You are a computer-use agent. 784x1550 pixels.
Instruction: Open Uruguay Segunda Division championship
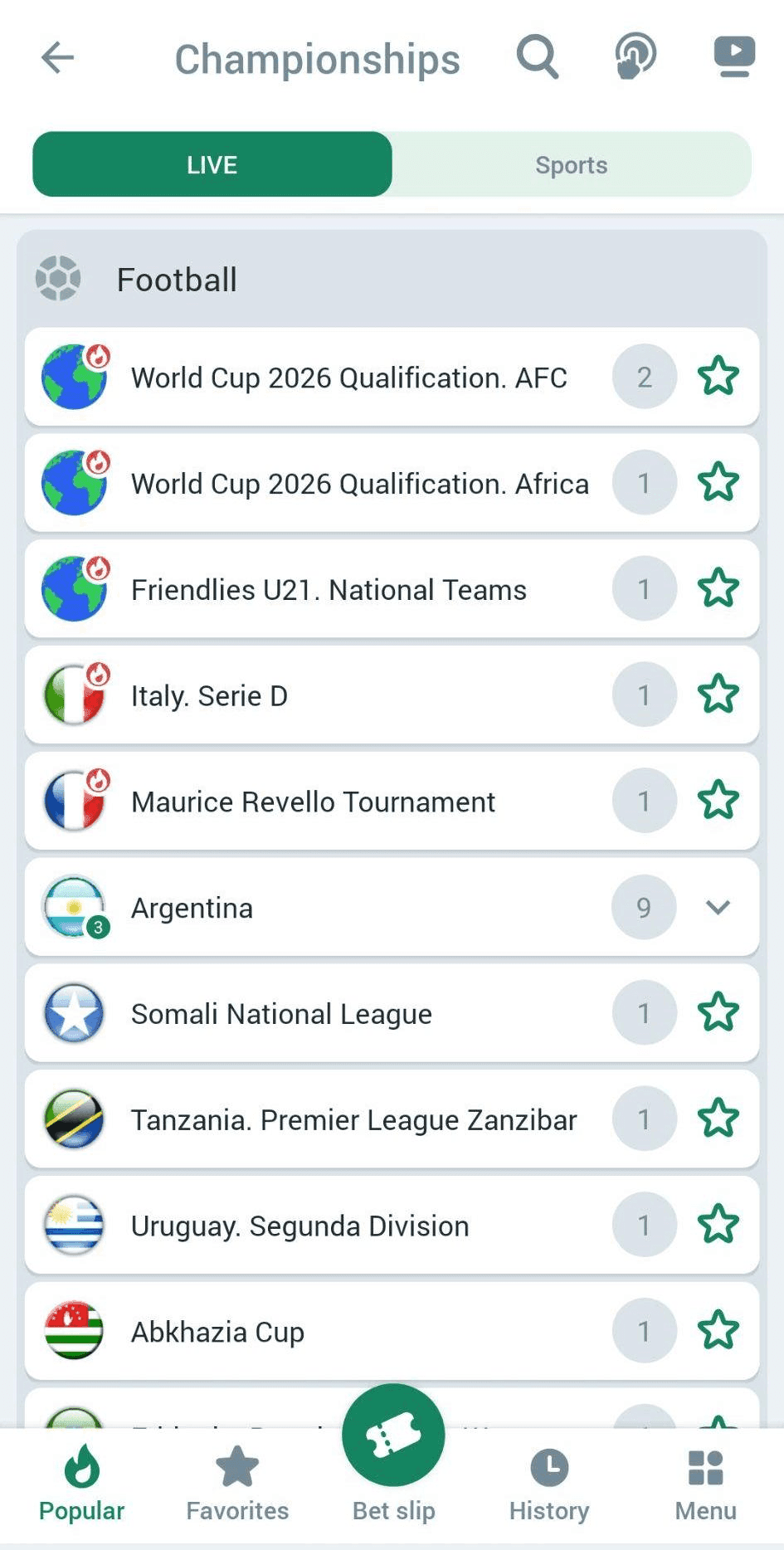coord(300,1226)
